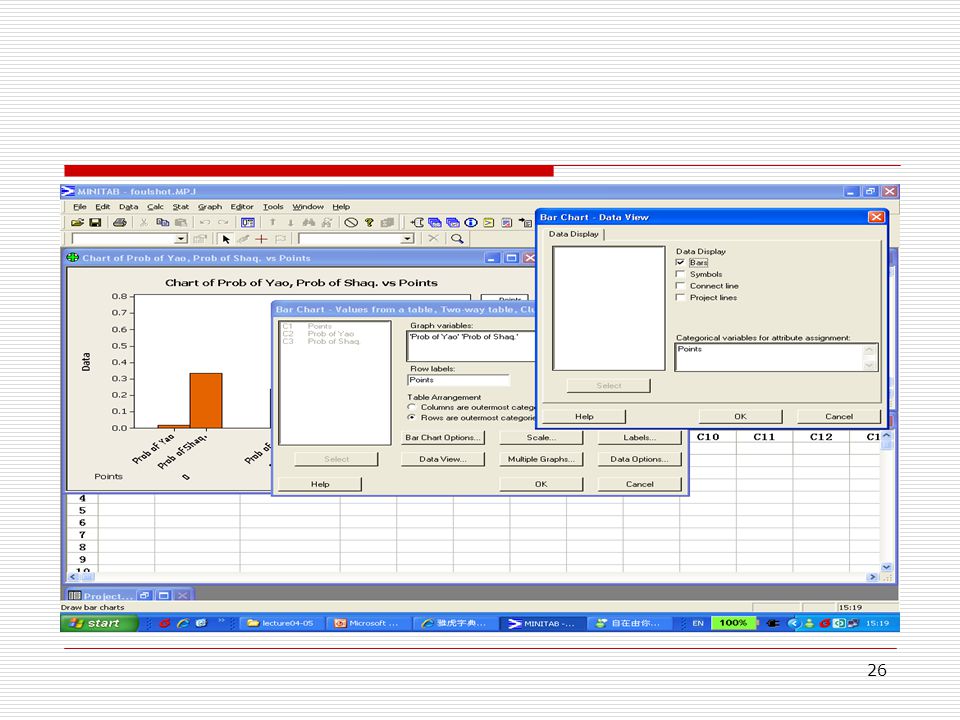Select Rows are outermost categories radio
This screenshot has width=960, height=720.
(x=412, y=418)
